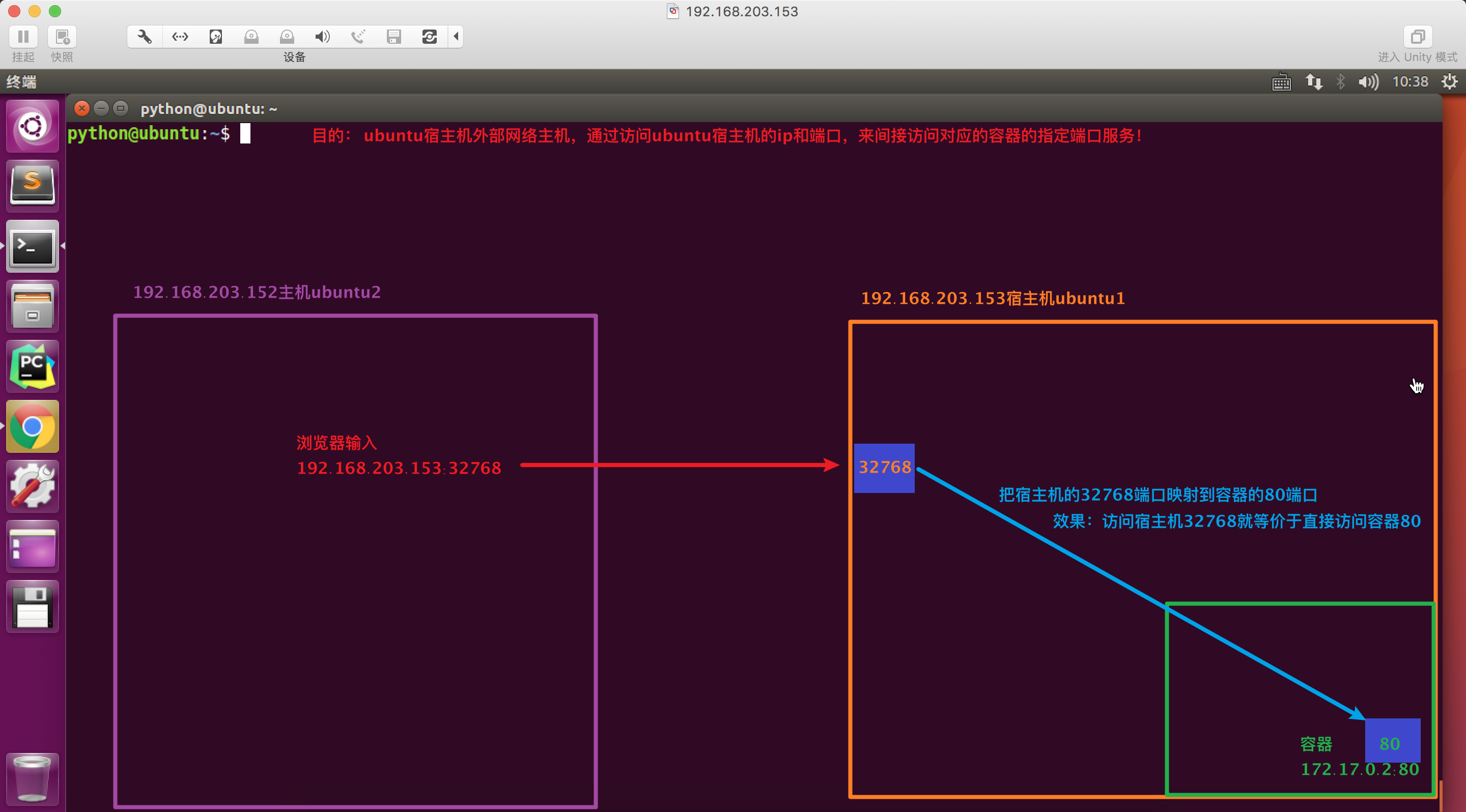
Task: Enter Unity mode
Action: click(x=1417, y=37)
